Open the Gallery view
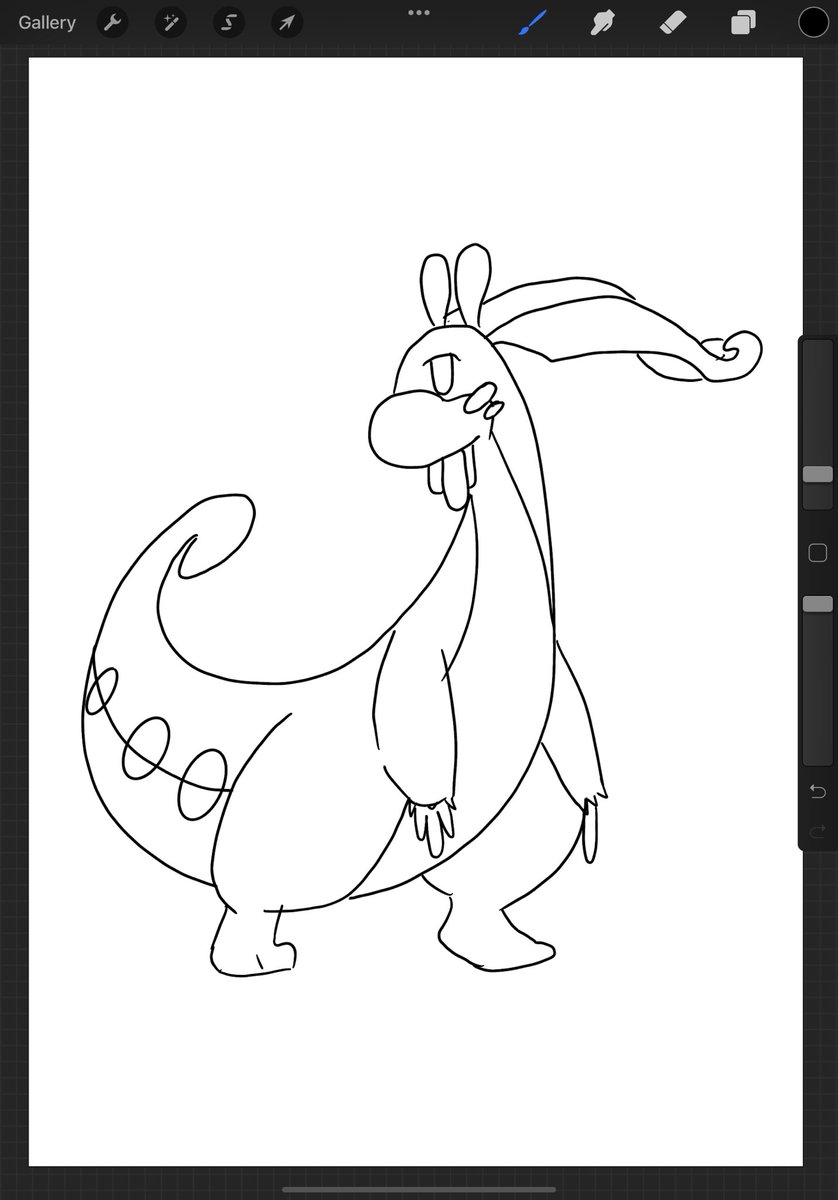The image size is (838, 1200). pyautogui.click(x=47, y=22)
